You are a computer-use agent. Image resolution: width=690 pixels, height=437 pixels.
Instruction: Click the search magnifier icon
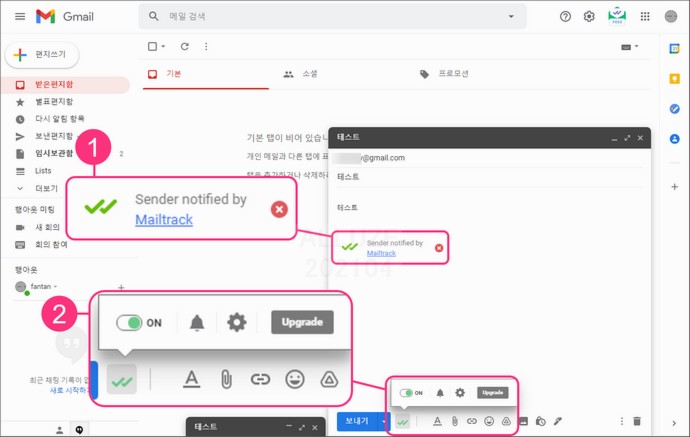coord(153,16)
